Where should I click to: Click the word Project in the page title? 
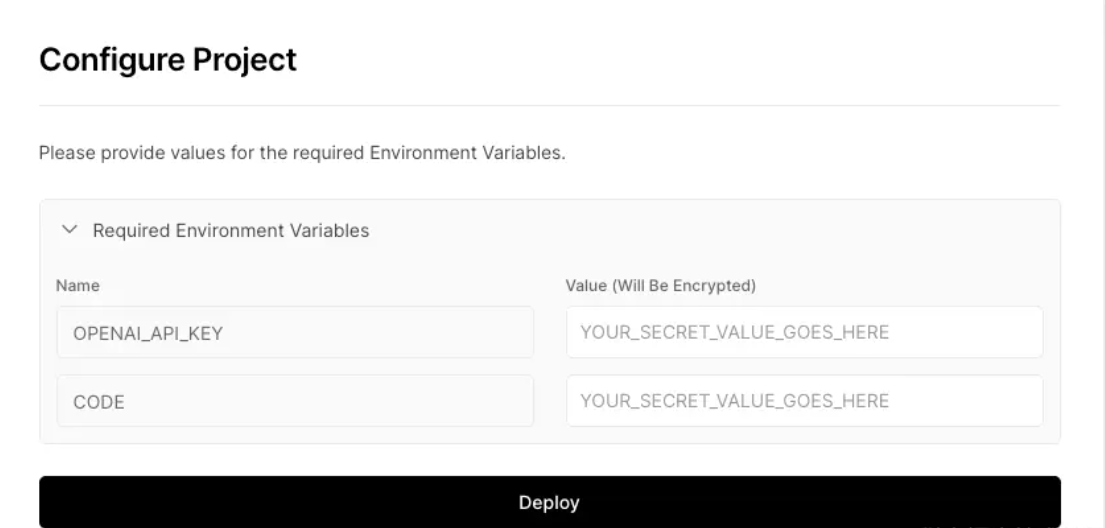click(245, 60)
